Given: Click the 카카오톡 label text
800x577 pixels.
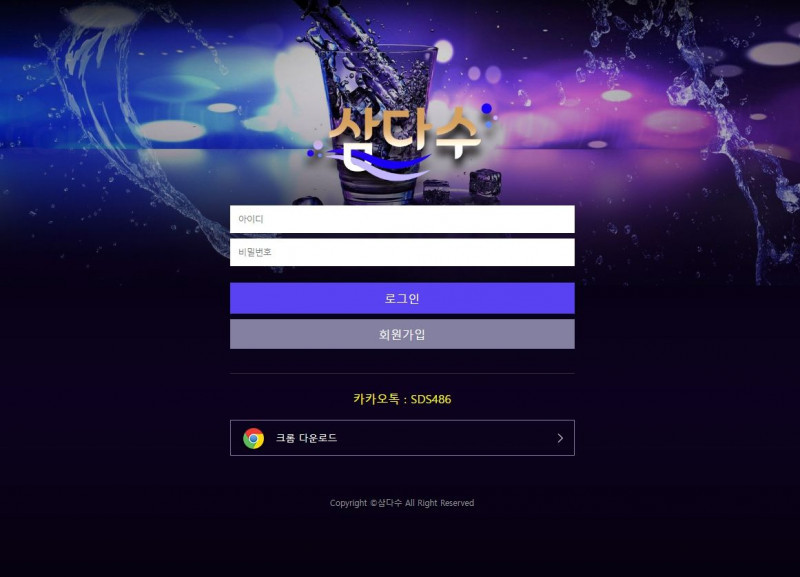Looking at the screenshot, I should pyautogui.click(x=376, y=399).
